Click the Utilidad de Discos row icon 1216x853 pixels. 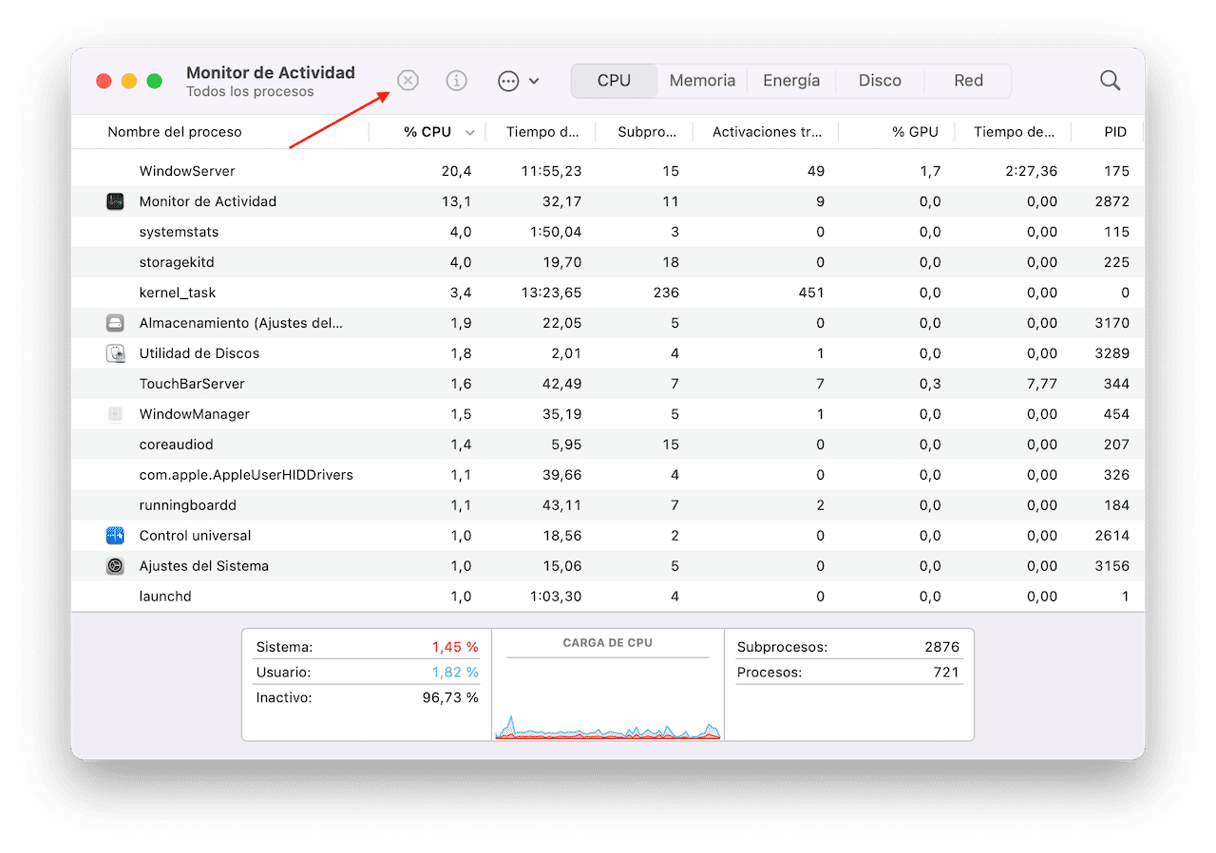[x=115, y=353]
